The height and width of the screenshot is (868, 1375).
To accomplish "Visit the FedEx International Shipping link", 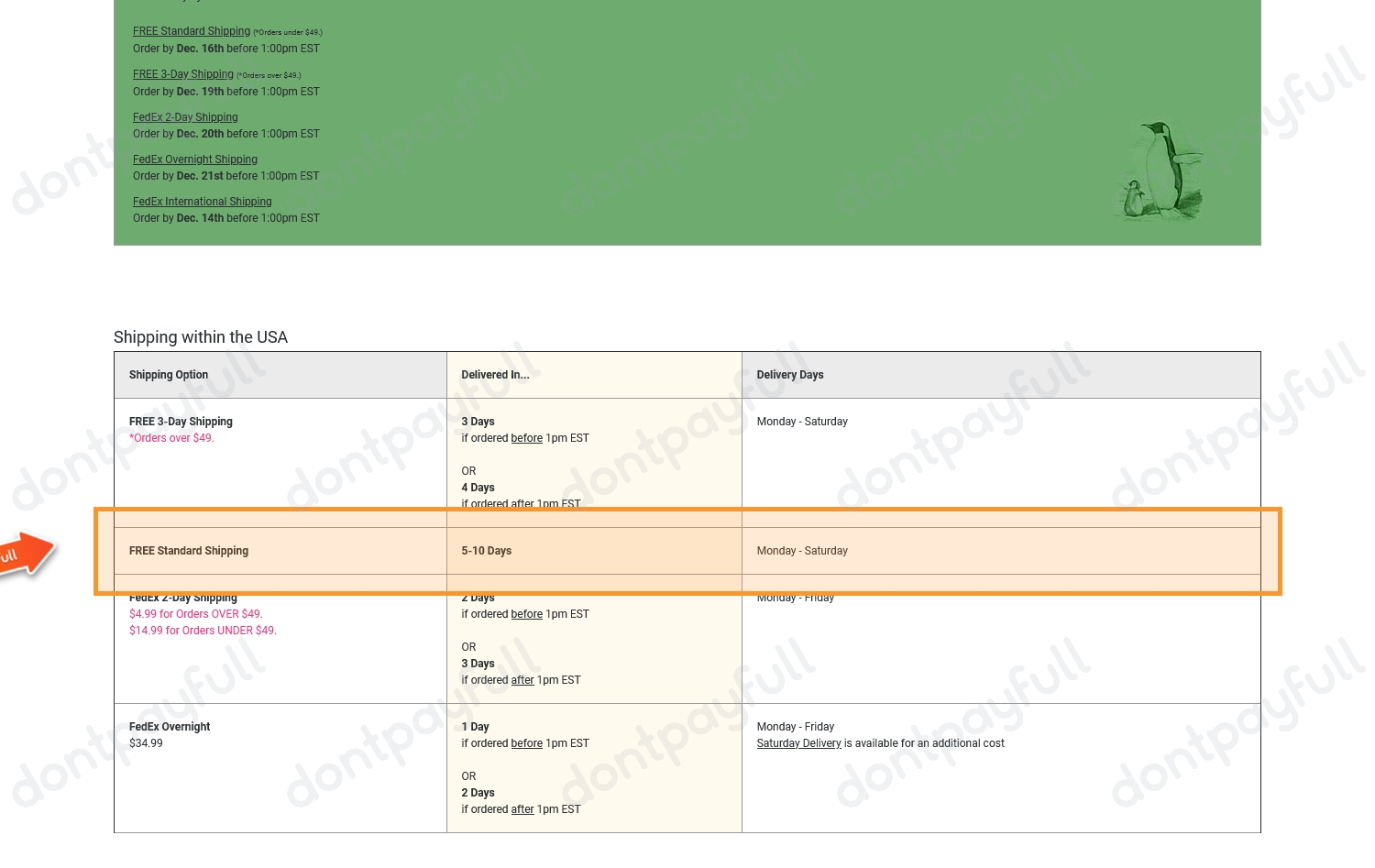I will point(202,202).
